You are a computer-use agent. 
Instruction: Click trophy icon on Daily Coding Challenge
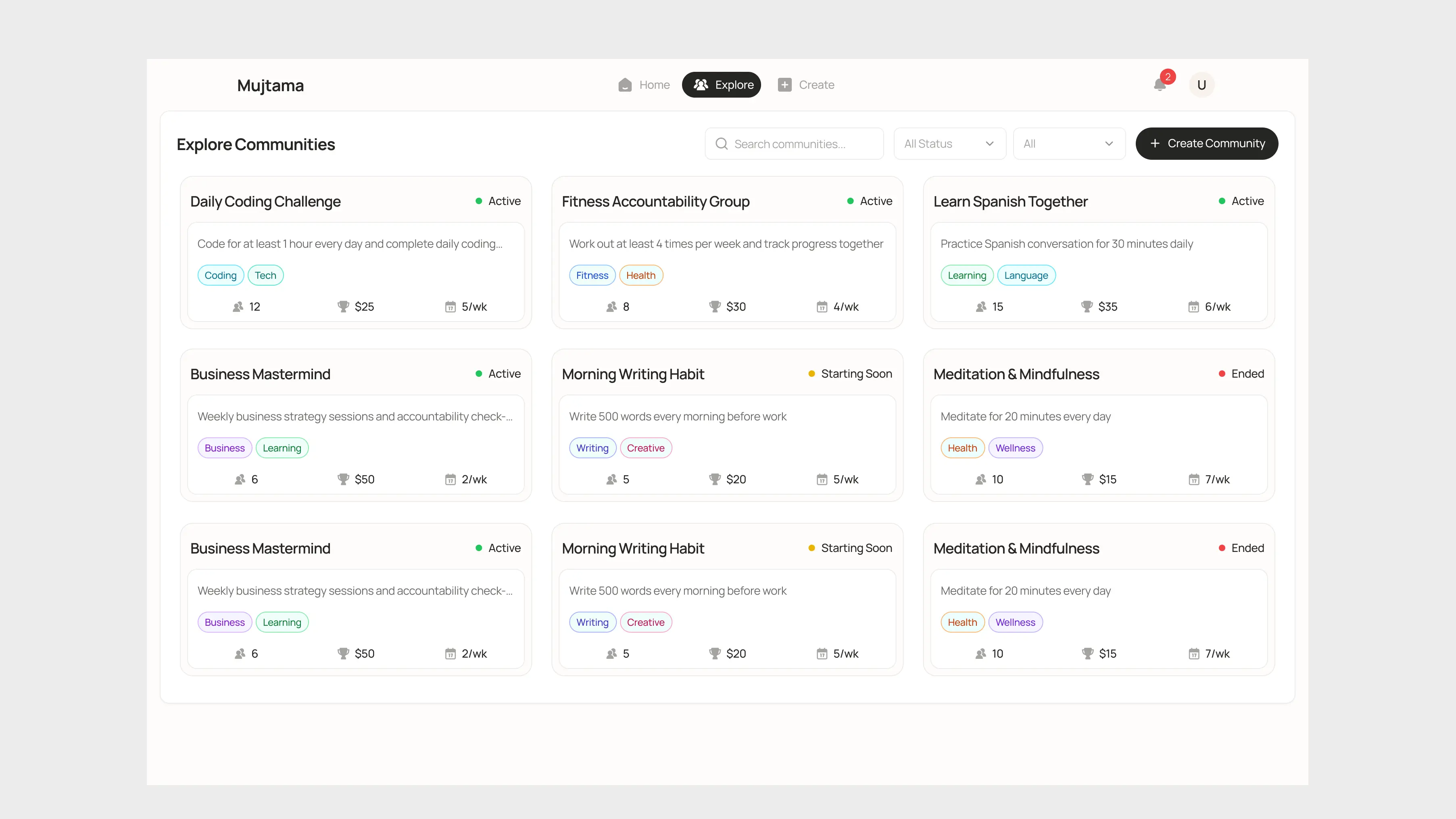point(343,306)
